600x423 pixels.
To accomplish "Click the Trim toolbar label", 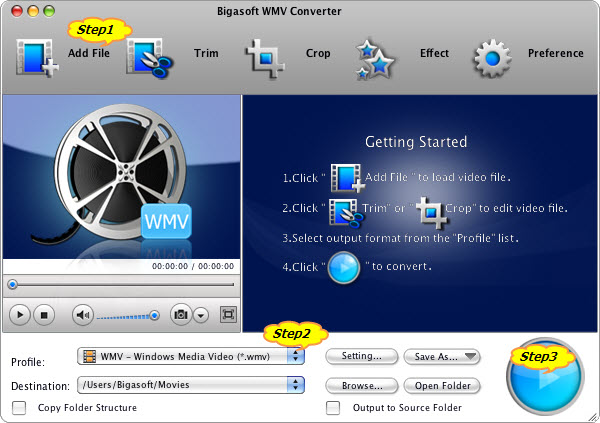I will tap(206, 53).
